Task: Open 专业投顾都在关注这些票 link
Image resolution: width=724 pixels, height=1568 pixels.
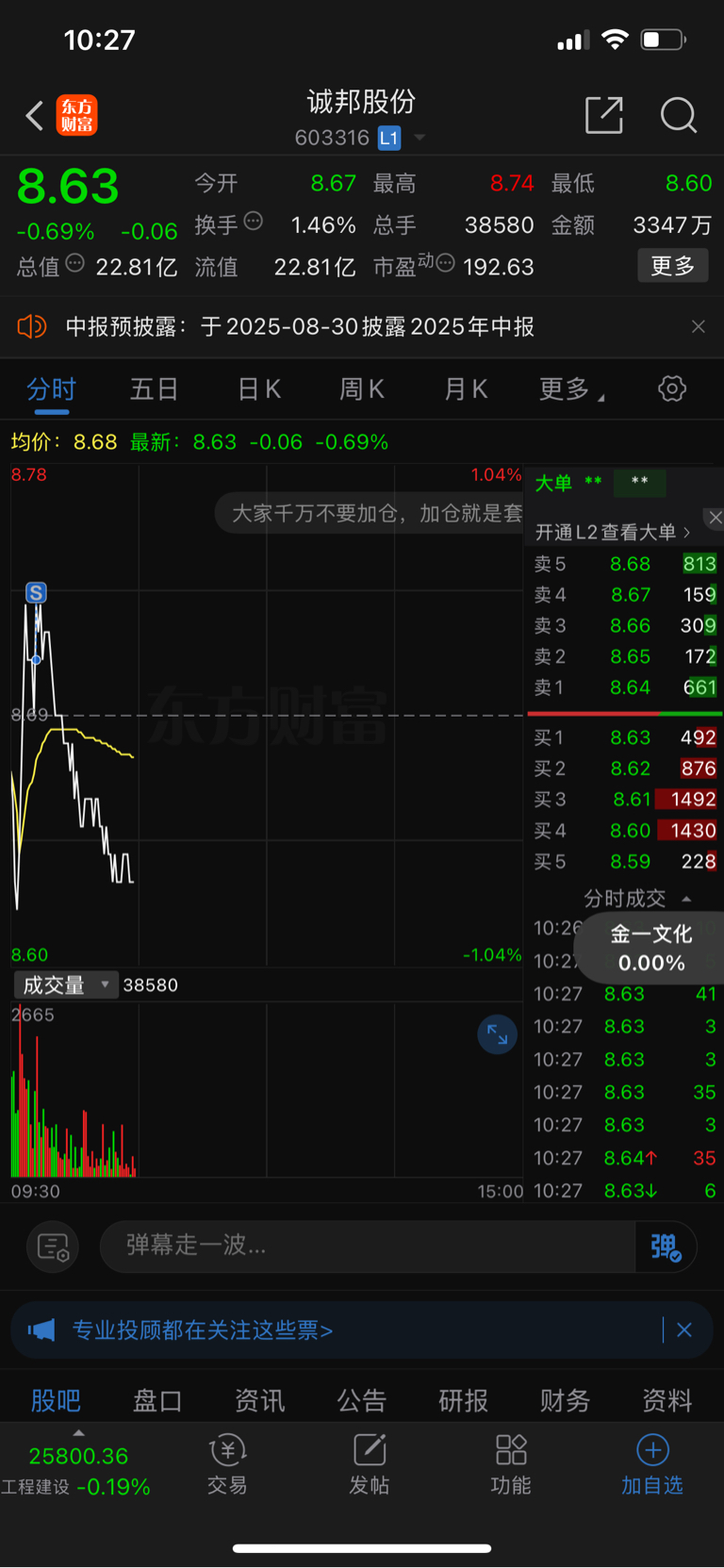Action: pyautogui.click(x=203, y=1330)
